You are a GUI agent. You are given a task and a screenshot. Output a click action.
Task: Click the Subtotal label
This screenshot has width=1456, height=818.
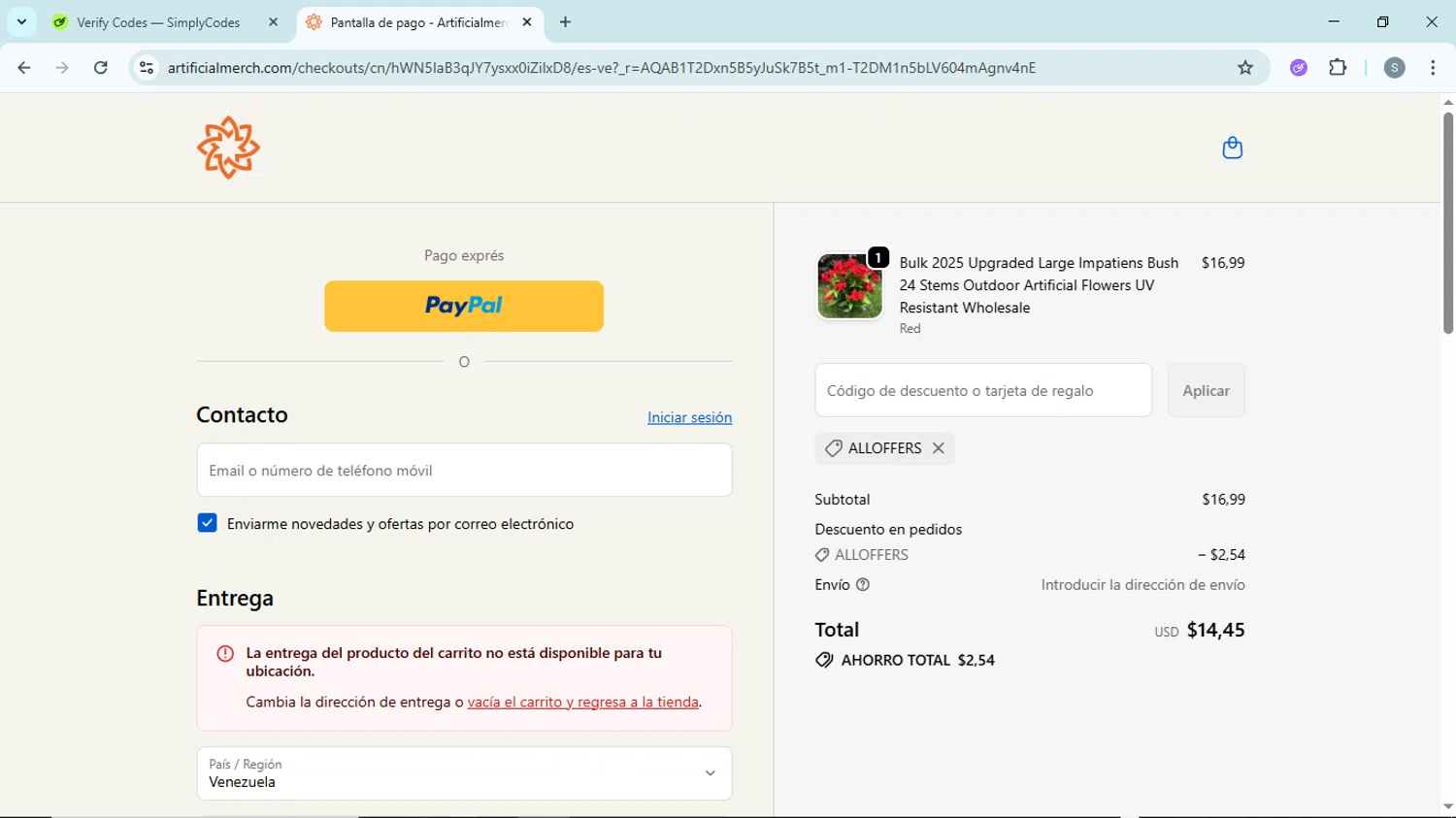point(842,500)
